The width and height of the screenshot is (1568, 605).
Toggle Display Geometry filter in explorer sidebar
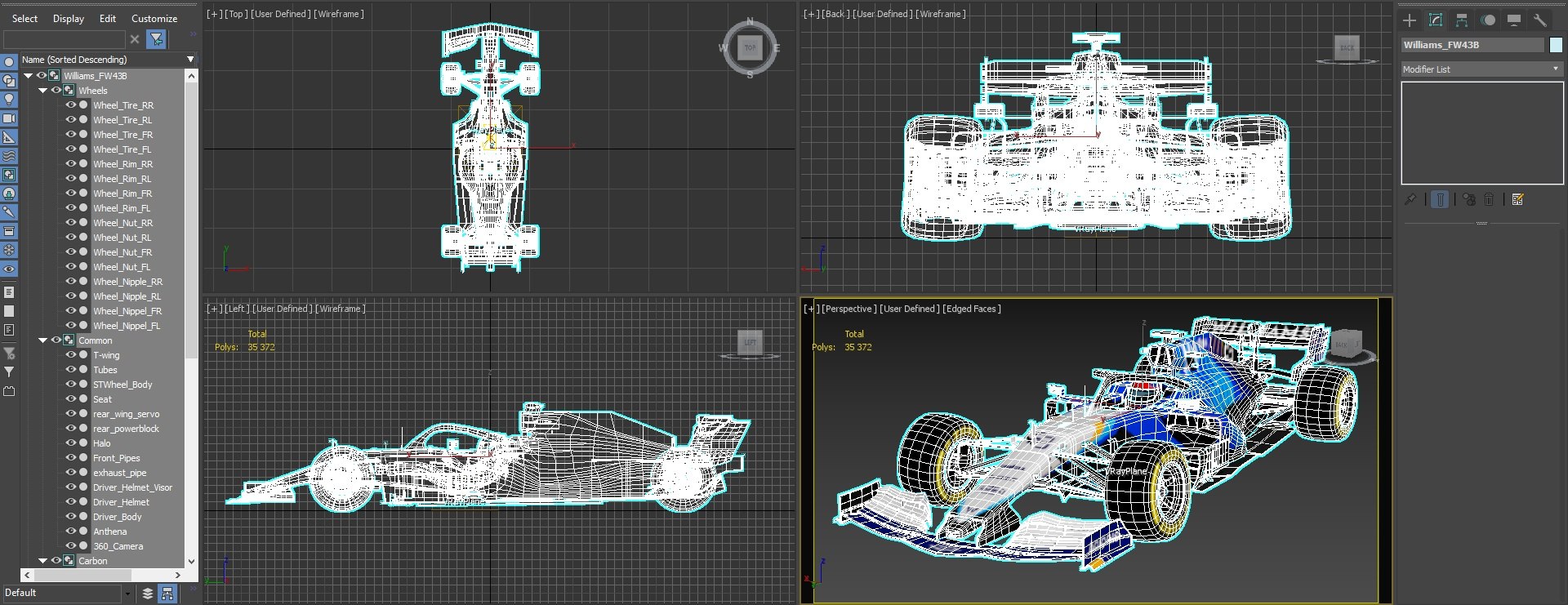(x=9, y=62)
